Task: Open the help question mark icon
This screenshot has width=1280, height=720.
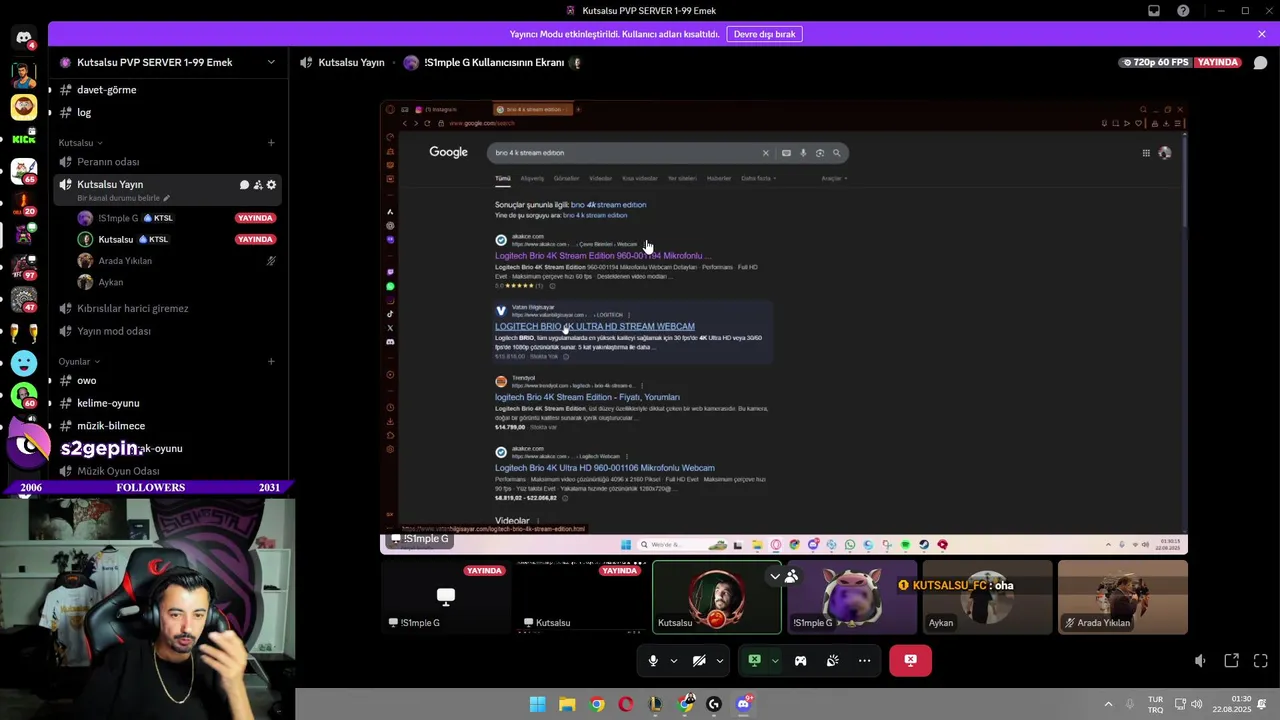Action: (1183, 11)
